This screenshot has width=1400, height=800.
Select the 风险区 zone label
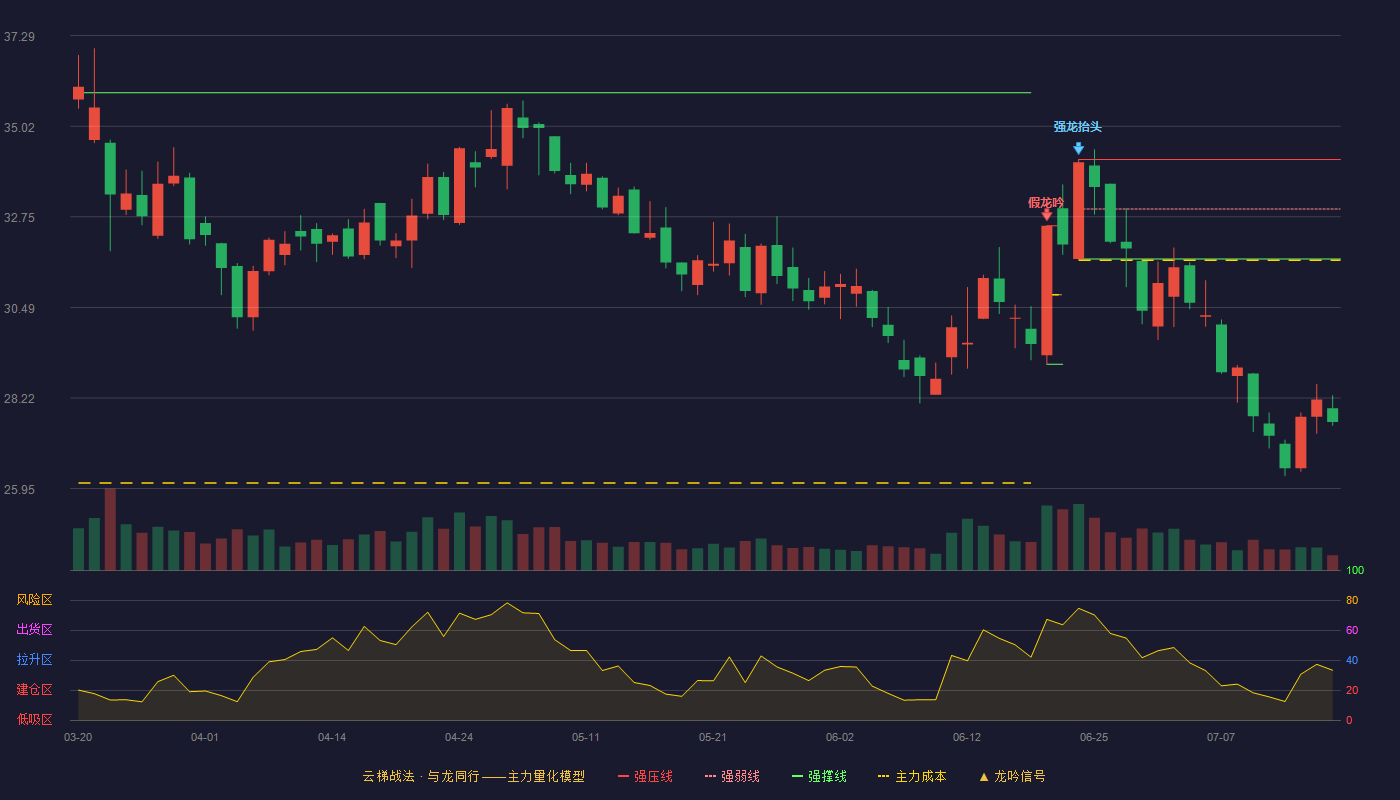(x=34, y=600)
